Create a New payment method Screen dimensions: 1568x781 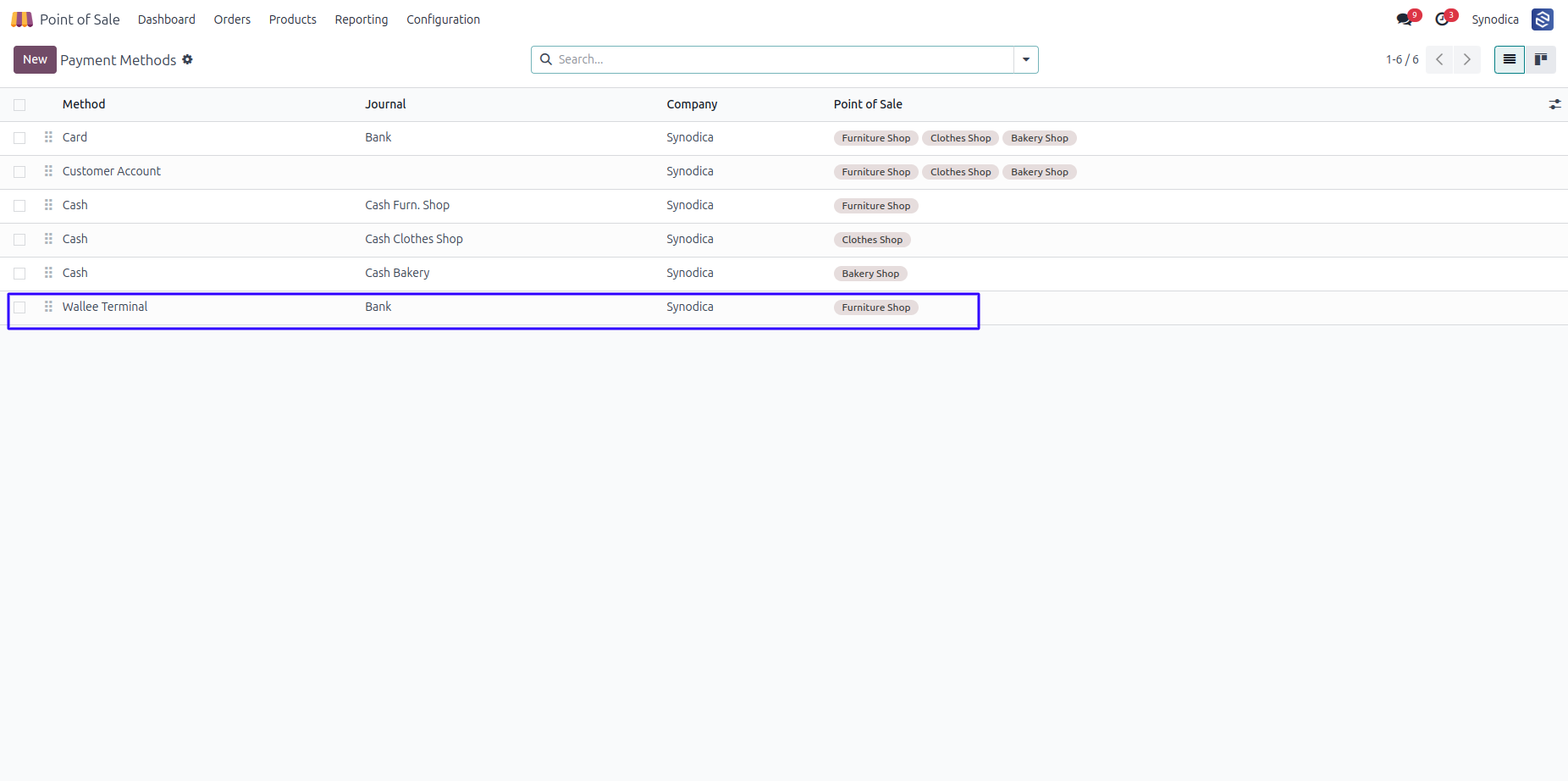(x=35, y=59)
